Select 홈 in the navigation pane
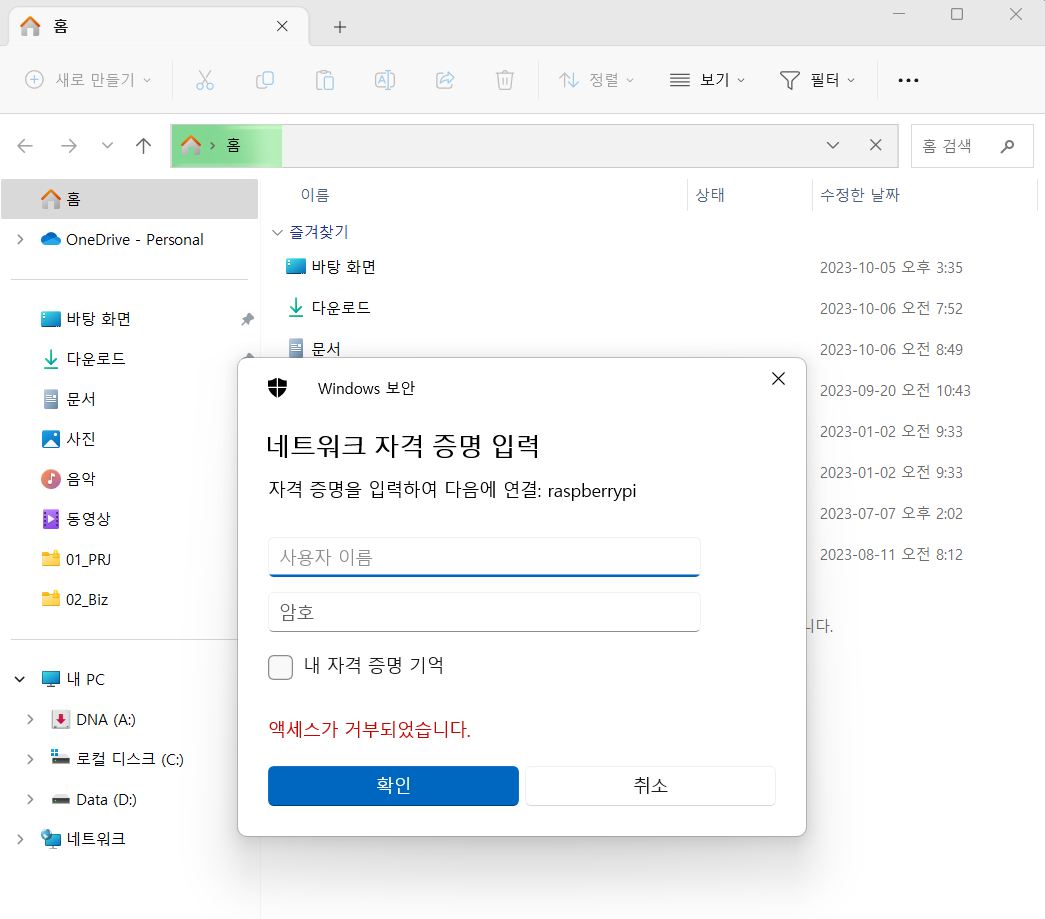Image resolution: width=1045 pixels, height=919 pixels. [129, 199]
